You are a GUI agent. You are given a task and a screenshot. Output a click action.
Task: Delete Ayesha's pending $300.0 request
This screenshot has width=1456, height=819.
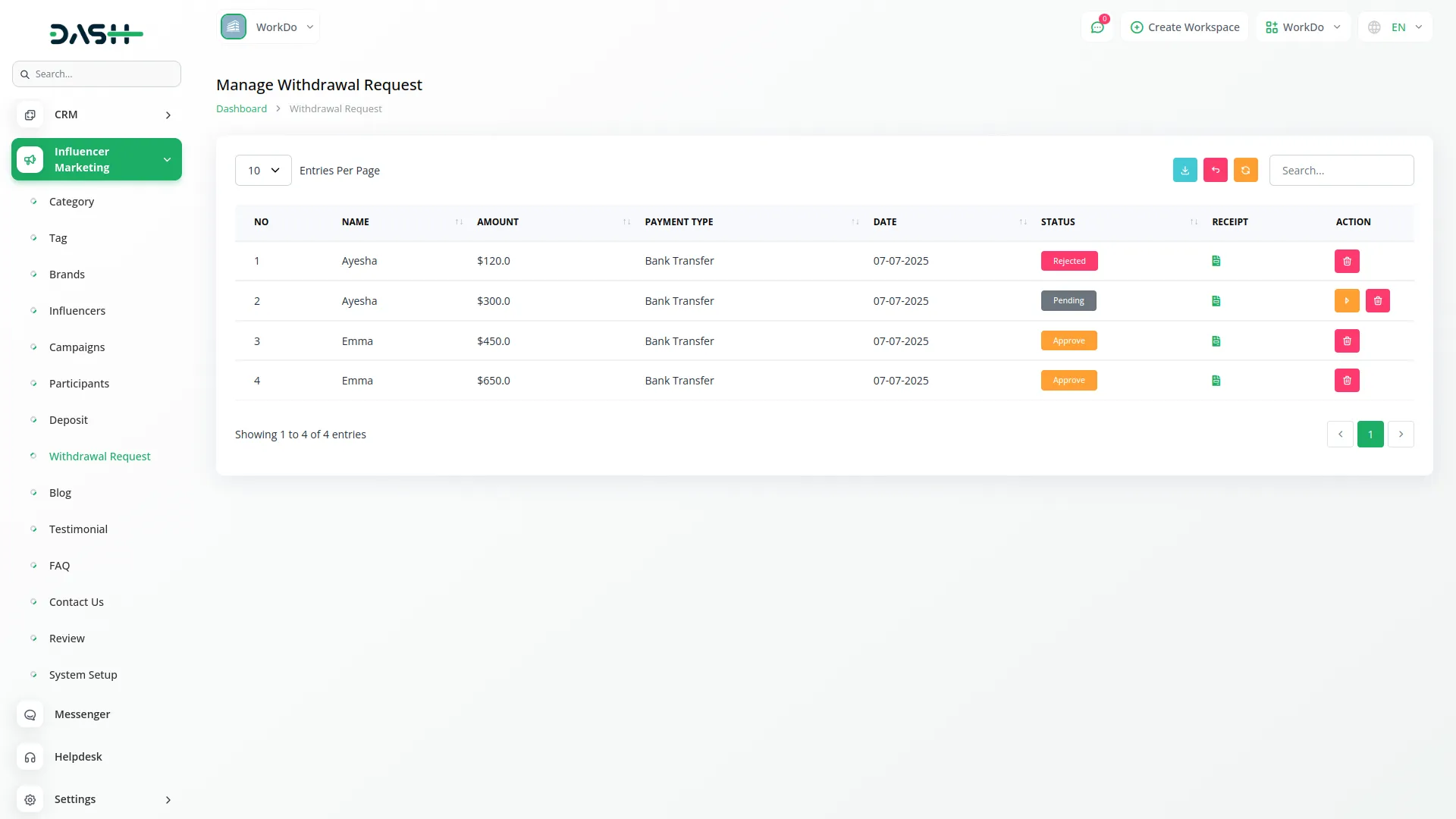click(x=1377, y=301)
